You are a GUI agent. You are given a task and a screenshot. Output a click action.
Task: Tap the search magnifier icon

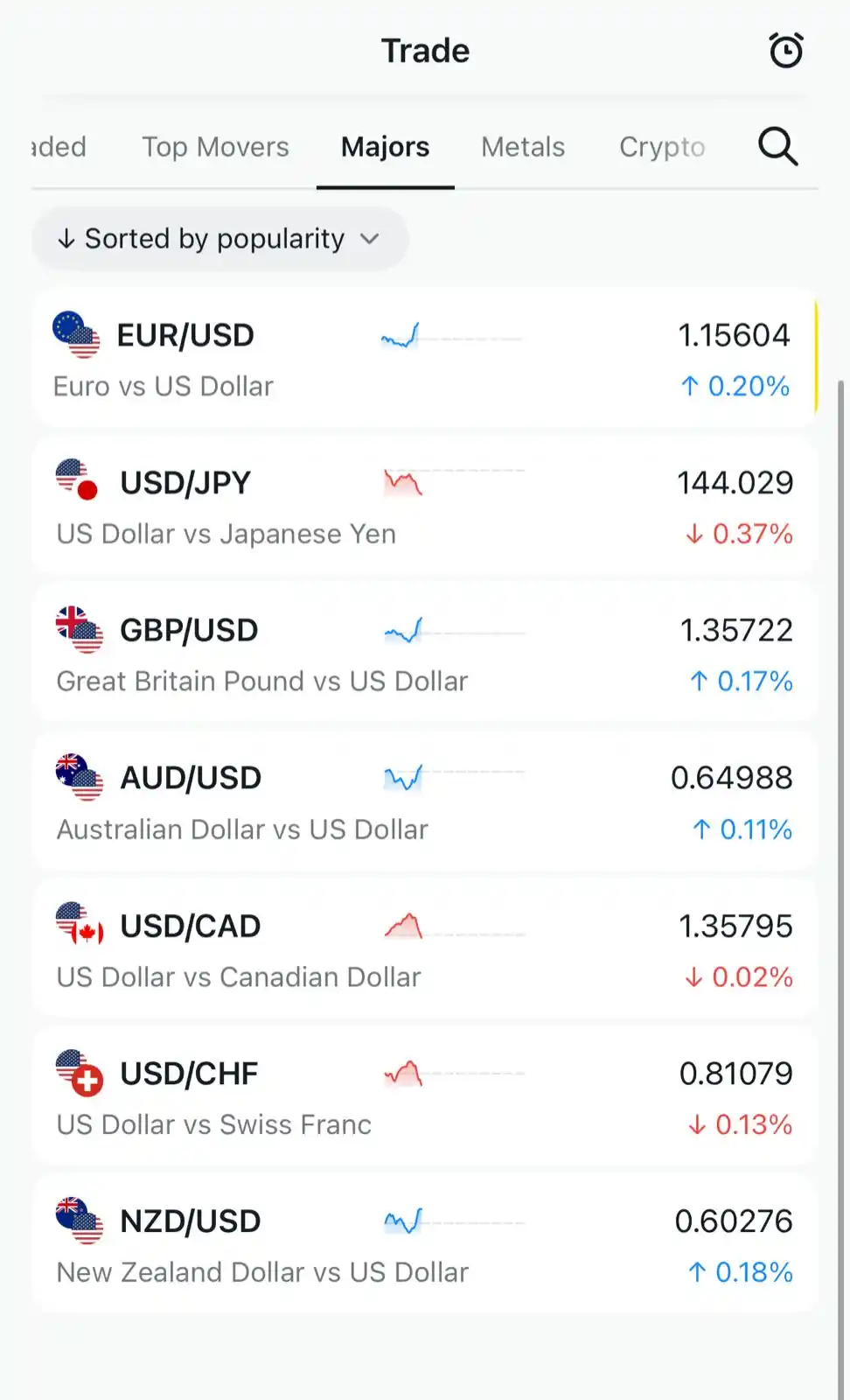click(x=777, y=146)
